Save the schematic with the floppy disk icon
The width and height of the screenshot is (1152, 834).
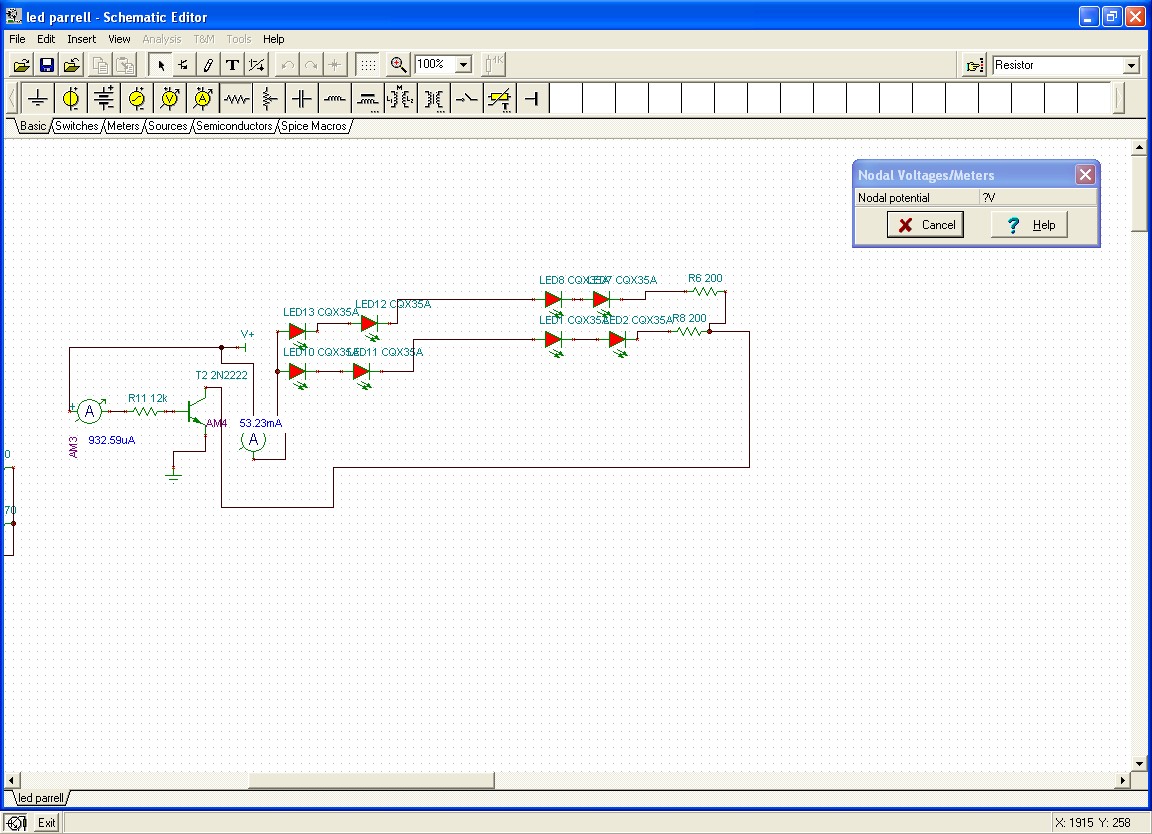click(x=46, y=65)
